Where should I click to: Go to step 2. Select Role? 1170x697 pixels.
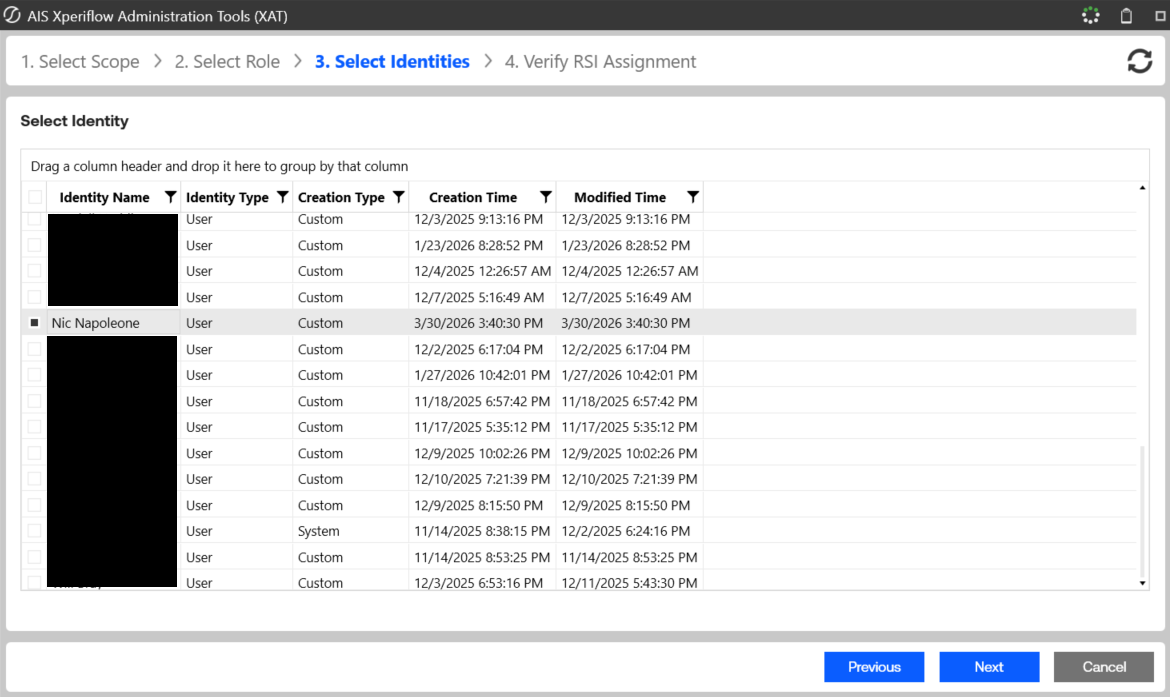(227, 61)
